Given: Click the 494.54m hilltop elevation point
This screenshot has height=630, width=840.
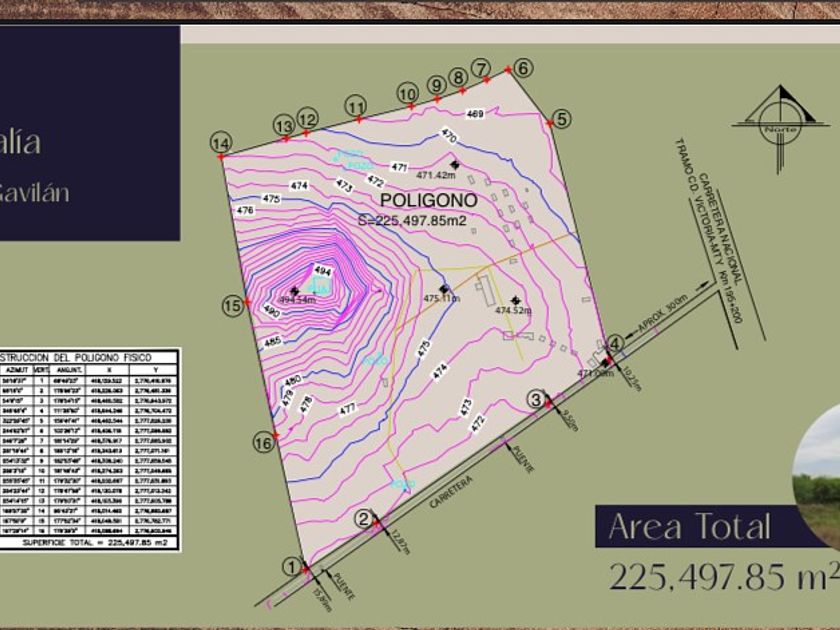Looking at the screenshot, I should (x=293, y=290).
